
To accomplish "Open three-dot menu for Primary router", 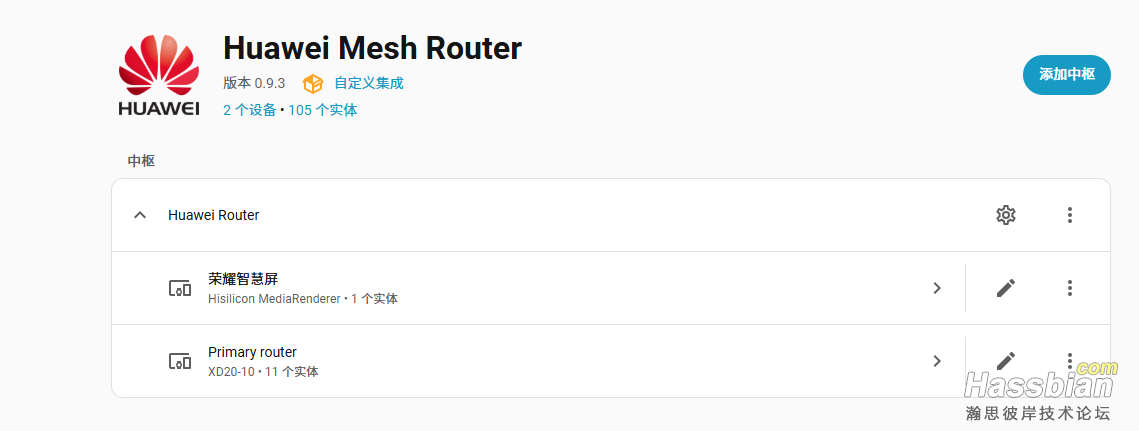I will click(1069, 360).
